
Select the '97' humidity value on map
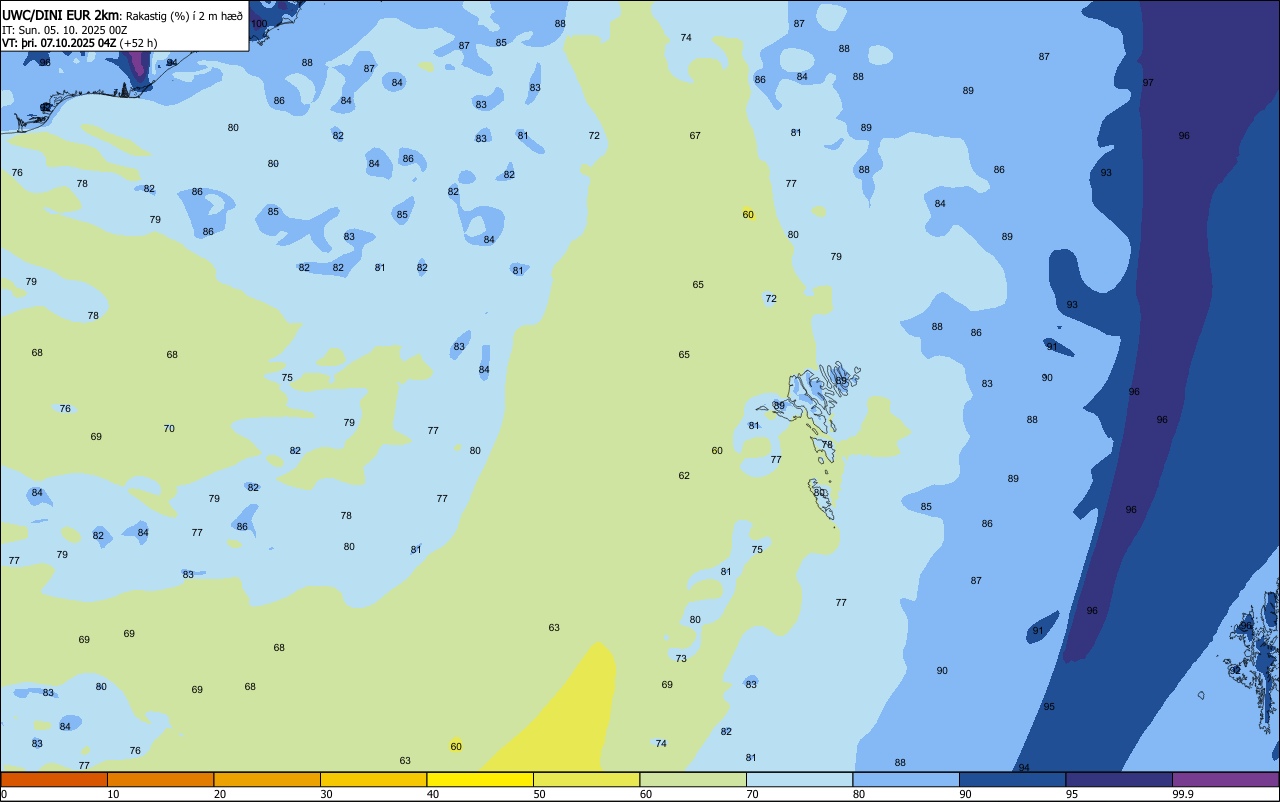1148,82
